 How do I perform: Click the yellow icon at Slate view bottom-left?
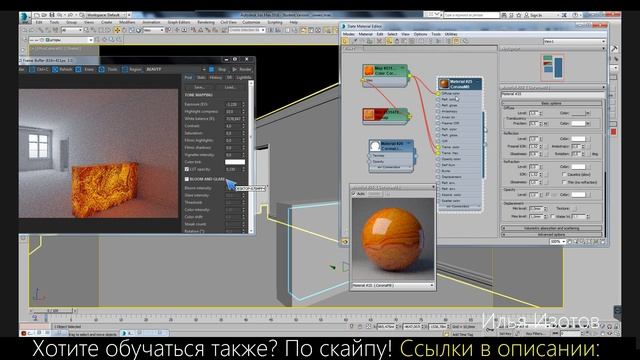tap(345, 242)
